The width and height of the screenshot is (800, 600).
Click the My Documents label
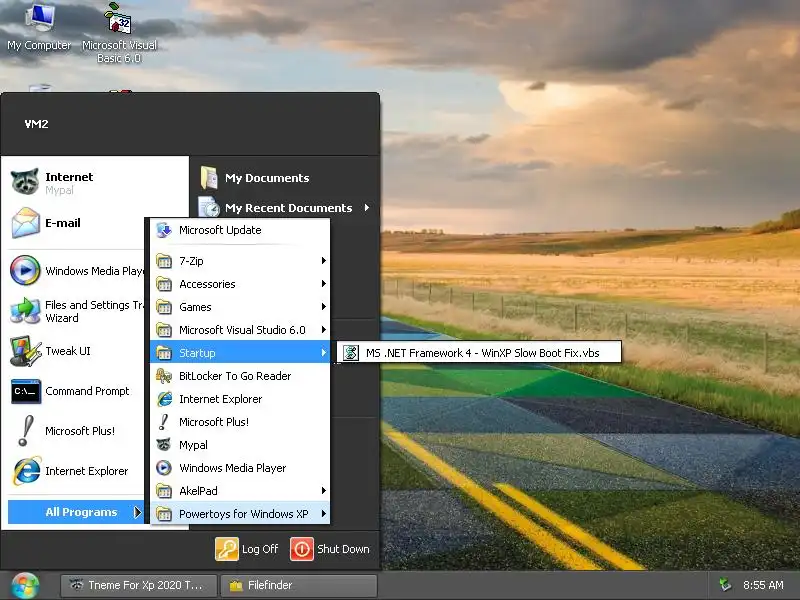pyautogui.click(x=267, y=178)
